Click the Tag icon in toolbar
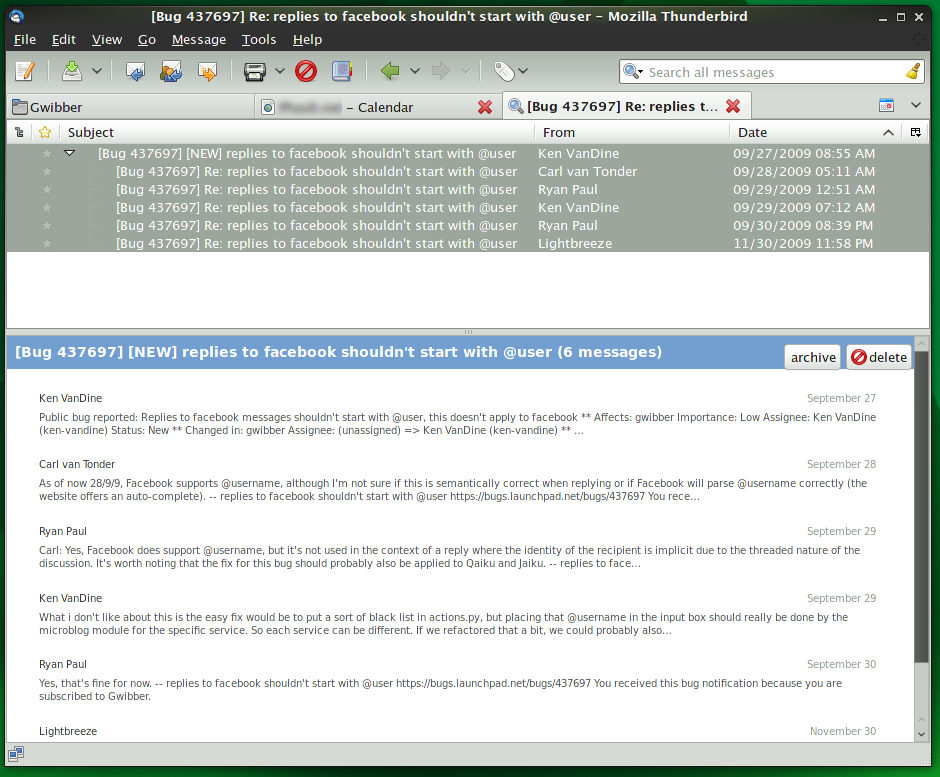The width and height of the screenshot is (940, 777). point(504,71)
